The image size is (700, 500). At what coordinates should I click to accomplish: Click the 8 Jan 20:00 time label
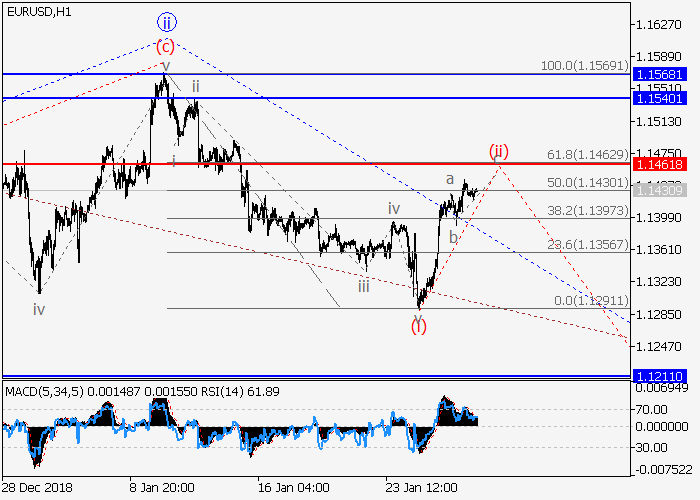[162, 487]
